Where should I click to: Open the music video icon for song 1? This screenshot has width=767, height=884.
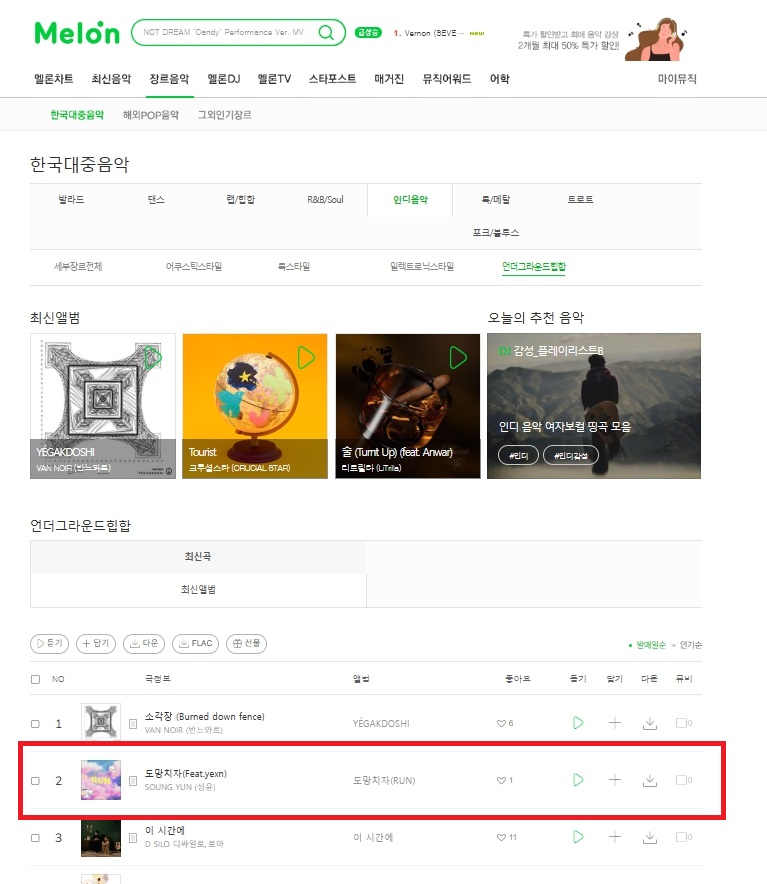[684, 723]
